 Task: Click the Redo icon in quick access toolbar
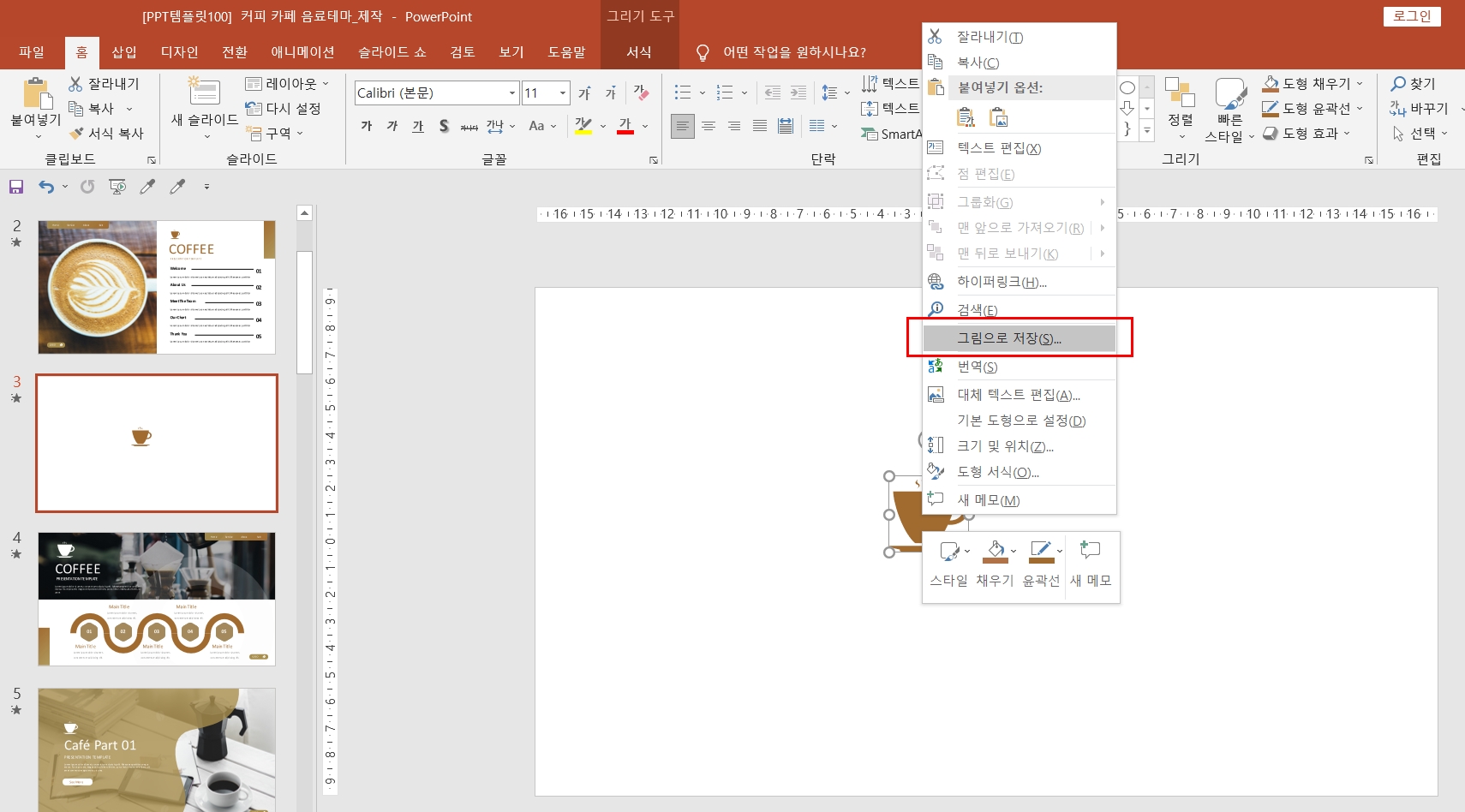click(x=87, y=187)
